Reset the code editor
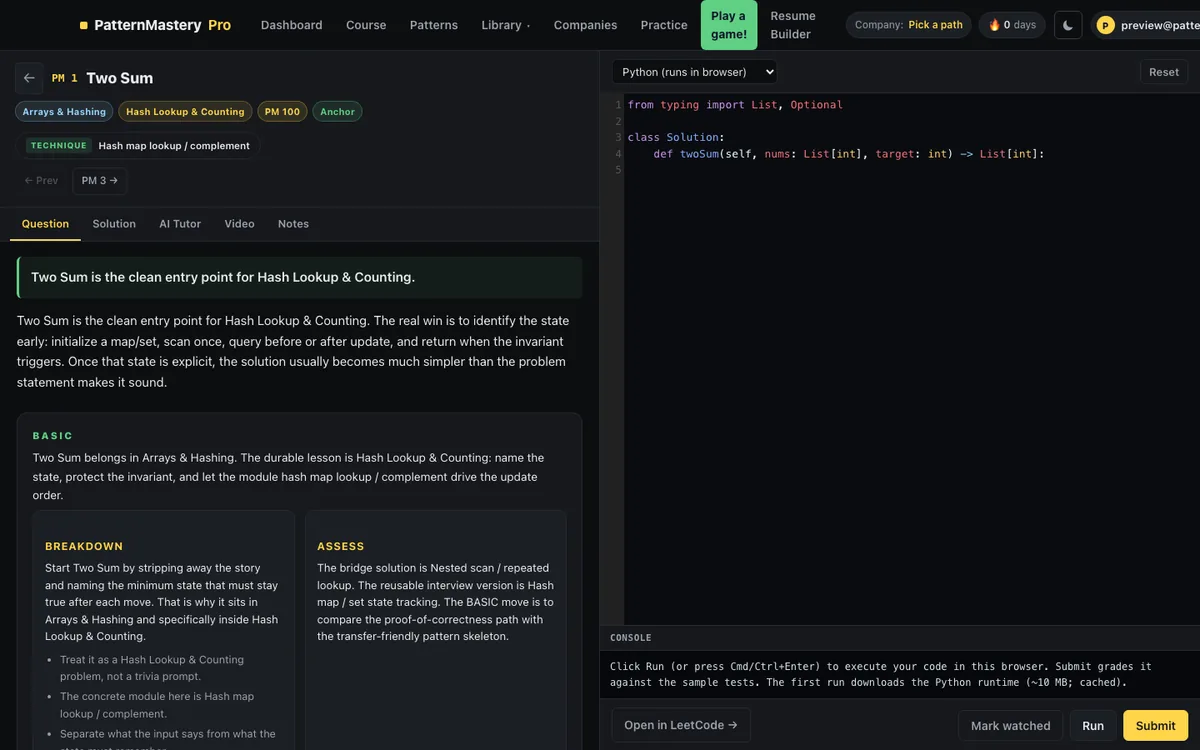Viewport: 1200px width, 750px height. tap(1164, 72)
